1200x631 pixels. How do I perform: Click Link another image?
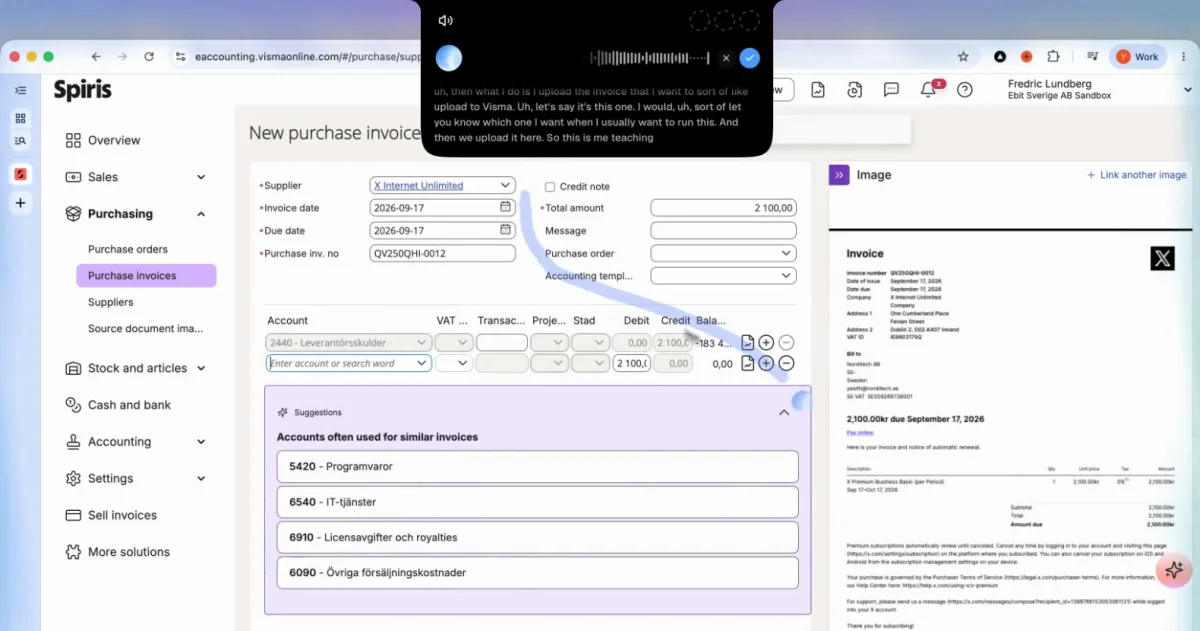[x=1137, y=175]
